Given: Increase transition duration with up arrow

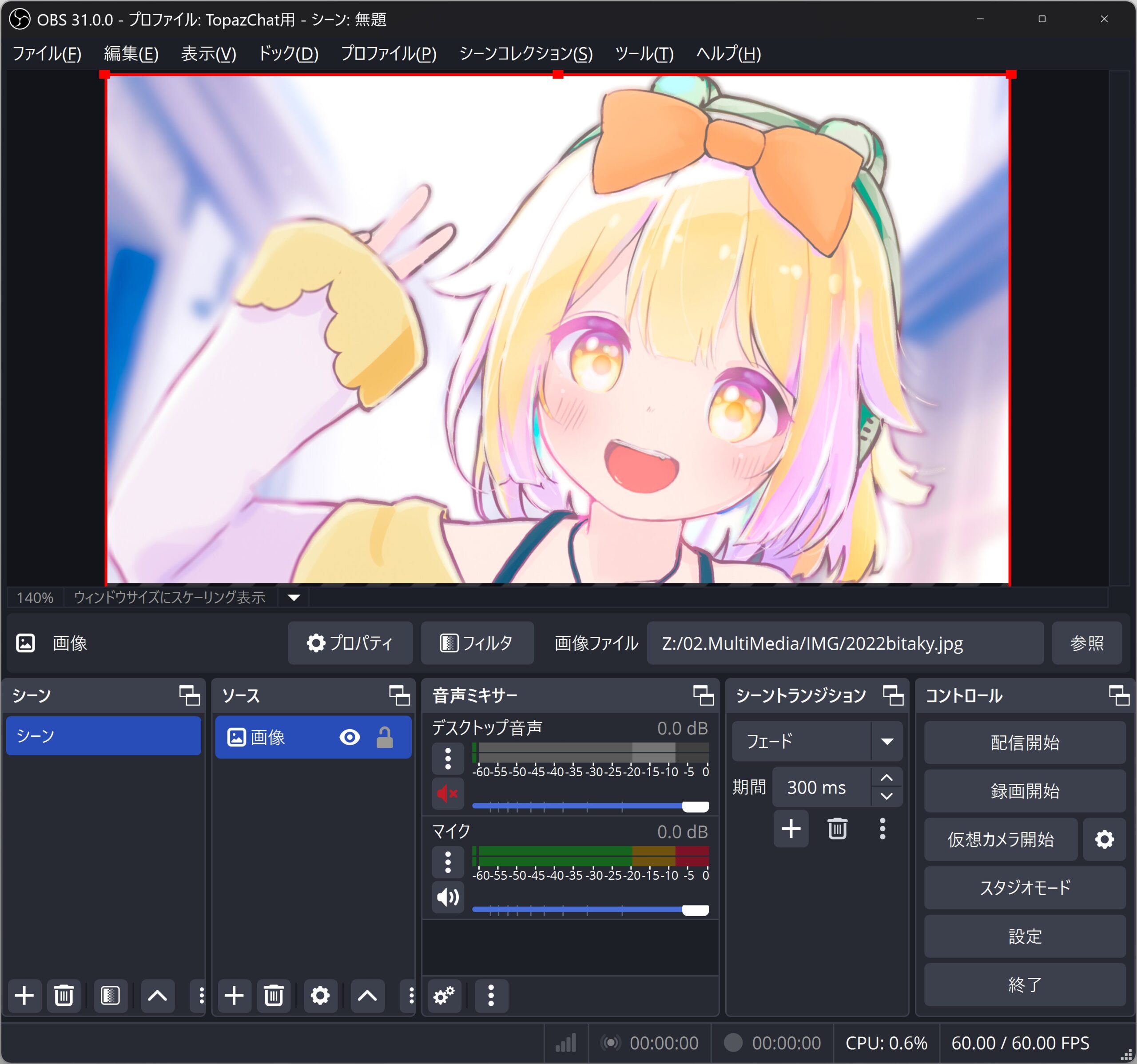Looking at the screenshot, I should pos(887,778).
